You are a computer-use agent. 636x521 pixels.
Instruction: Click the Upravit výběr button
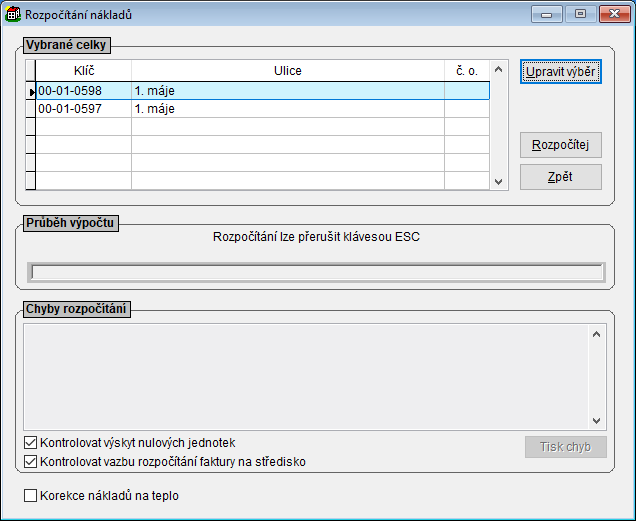[560, 72]
